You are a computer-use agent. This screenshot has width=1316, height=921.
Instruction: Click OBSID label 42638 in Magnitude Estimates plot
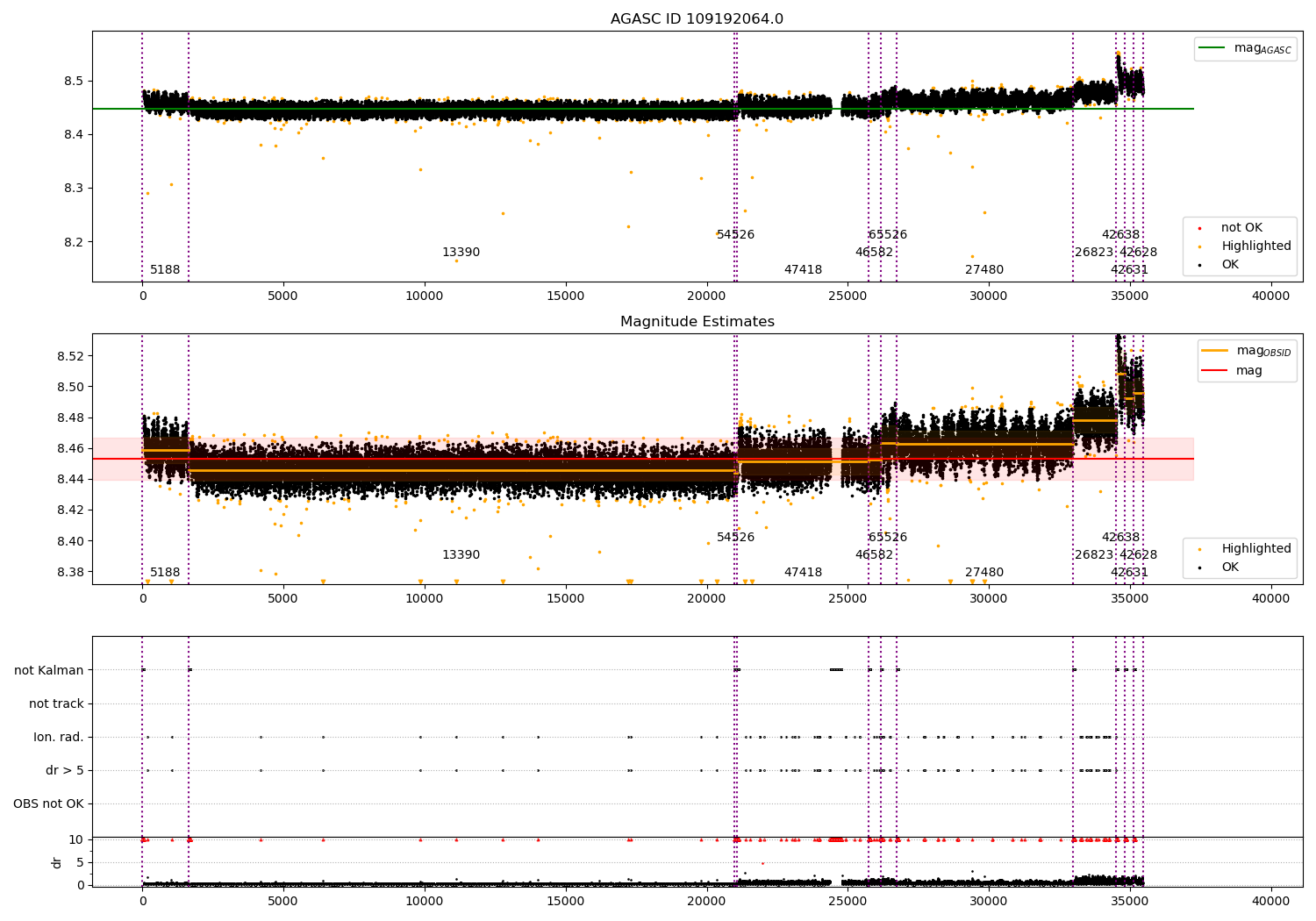pos(1120,538)
